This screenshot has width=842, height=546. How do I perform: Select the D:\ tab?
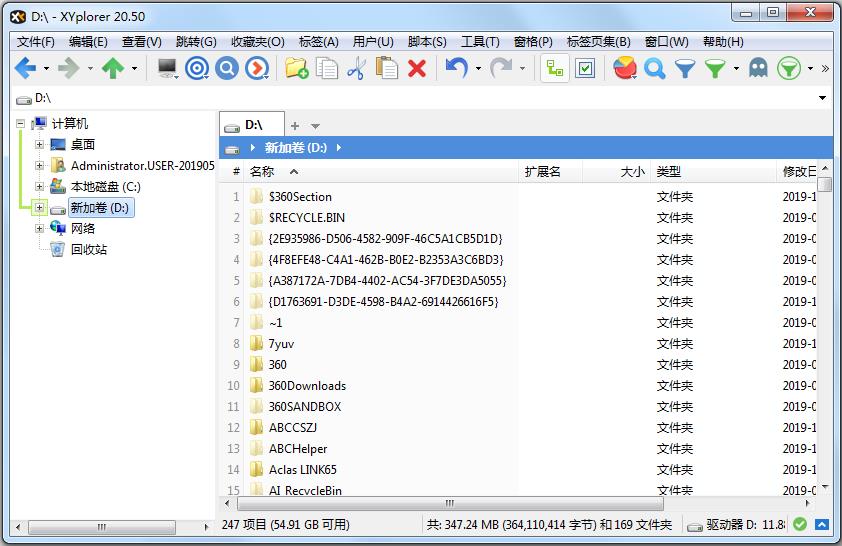(x=251, y=126)
